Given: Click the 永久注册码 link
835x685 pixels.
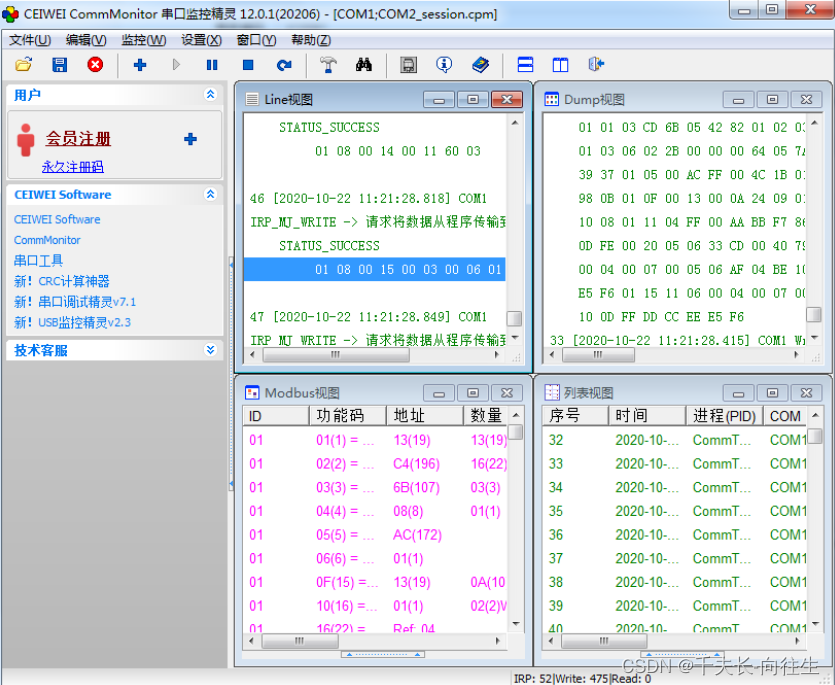Looking at the screenshot, I should [72, 167].
